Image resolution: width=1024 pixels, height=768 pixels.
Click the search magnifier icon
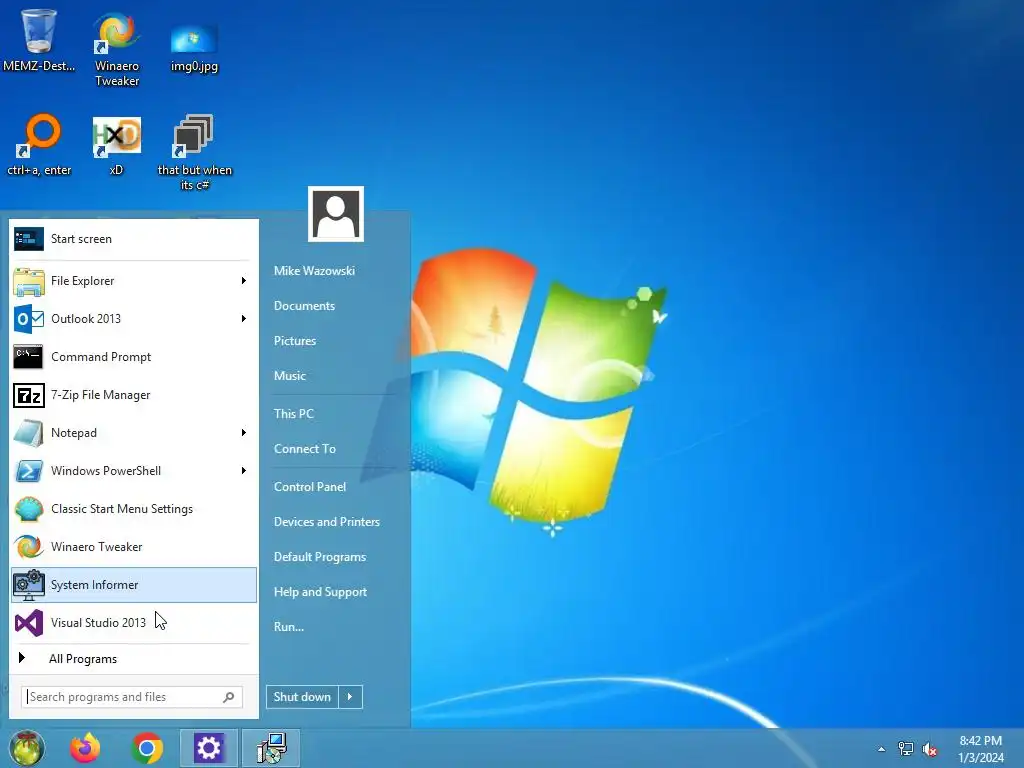click(229, 697)
